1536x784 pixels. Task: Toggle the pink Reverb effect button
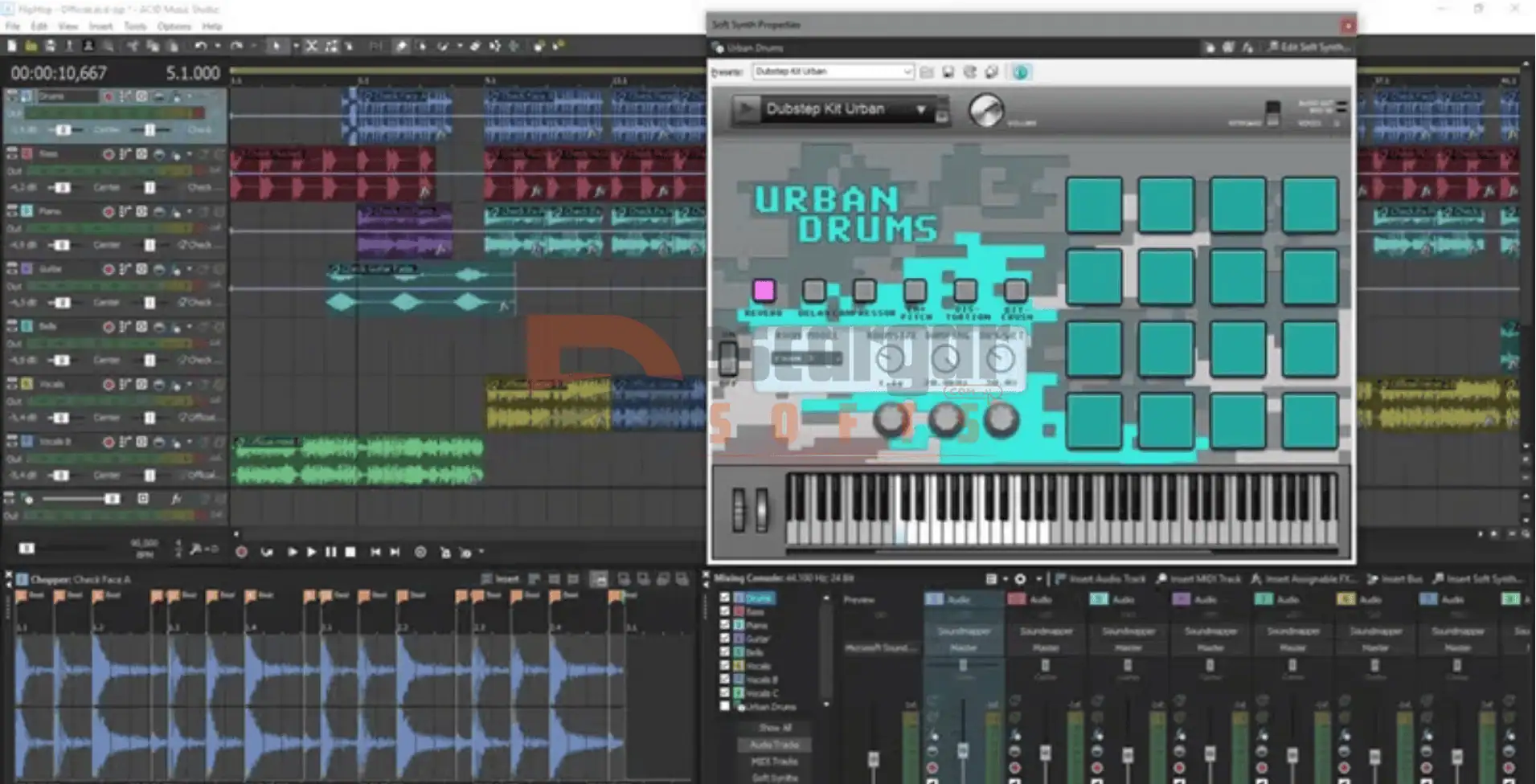pos(764,290)
